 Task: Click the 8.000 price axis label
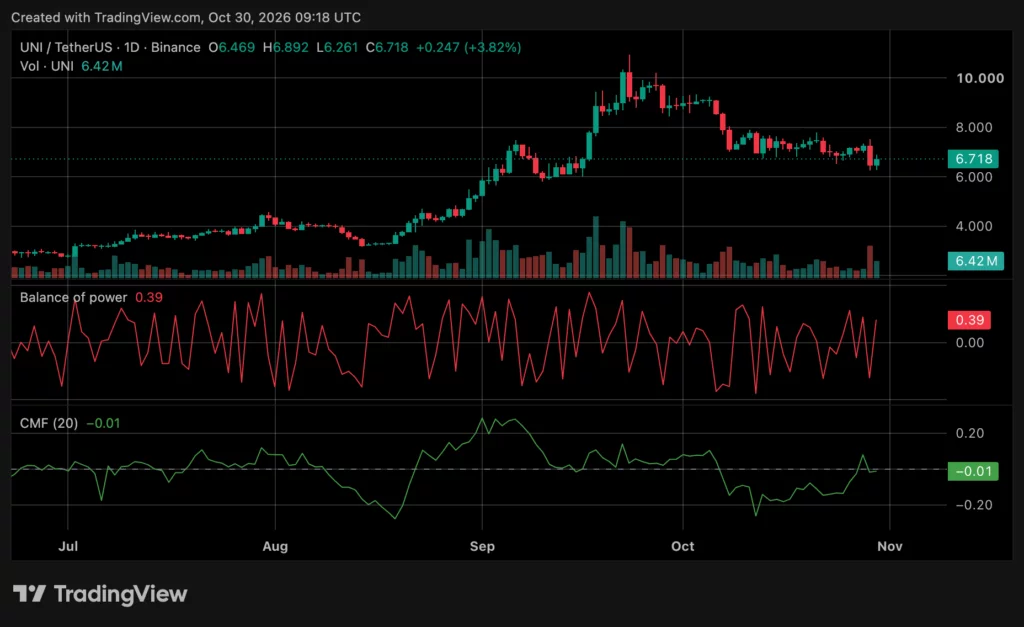pos(974,127)
